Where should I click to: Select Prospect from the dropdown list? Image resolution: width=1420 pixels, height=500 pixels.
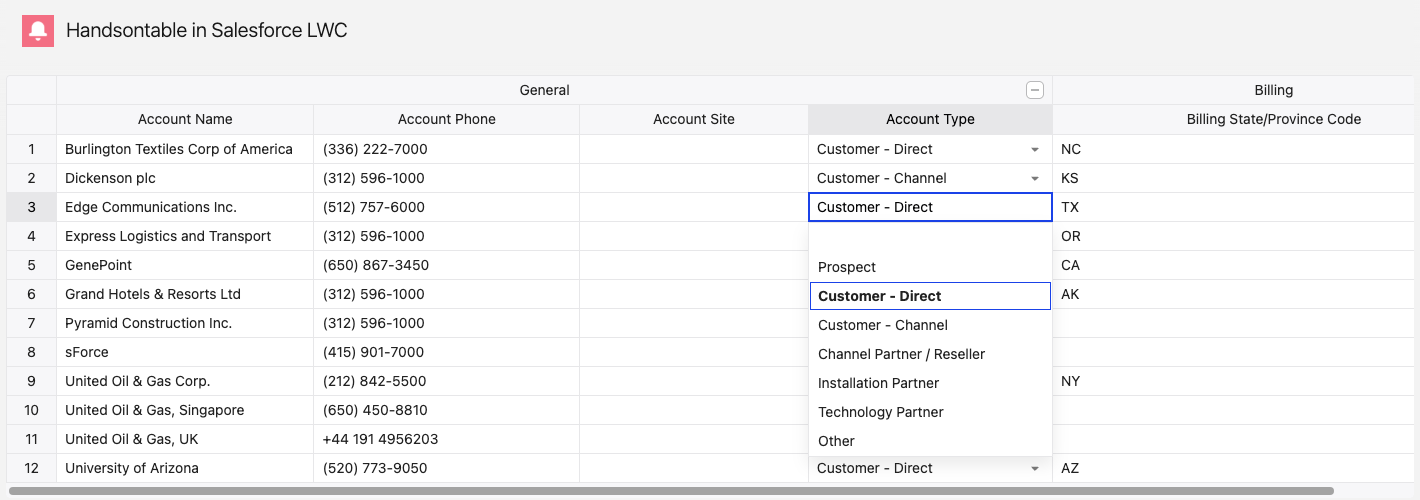click(x=930, y=267)
